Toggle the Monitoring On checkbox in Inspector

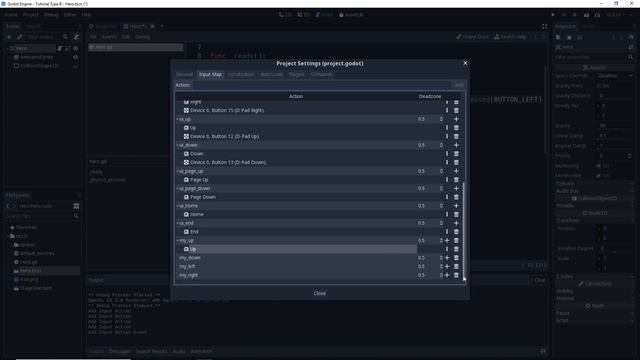tap(598, 166)
